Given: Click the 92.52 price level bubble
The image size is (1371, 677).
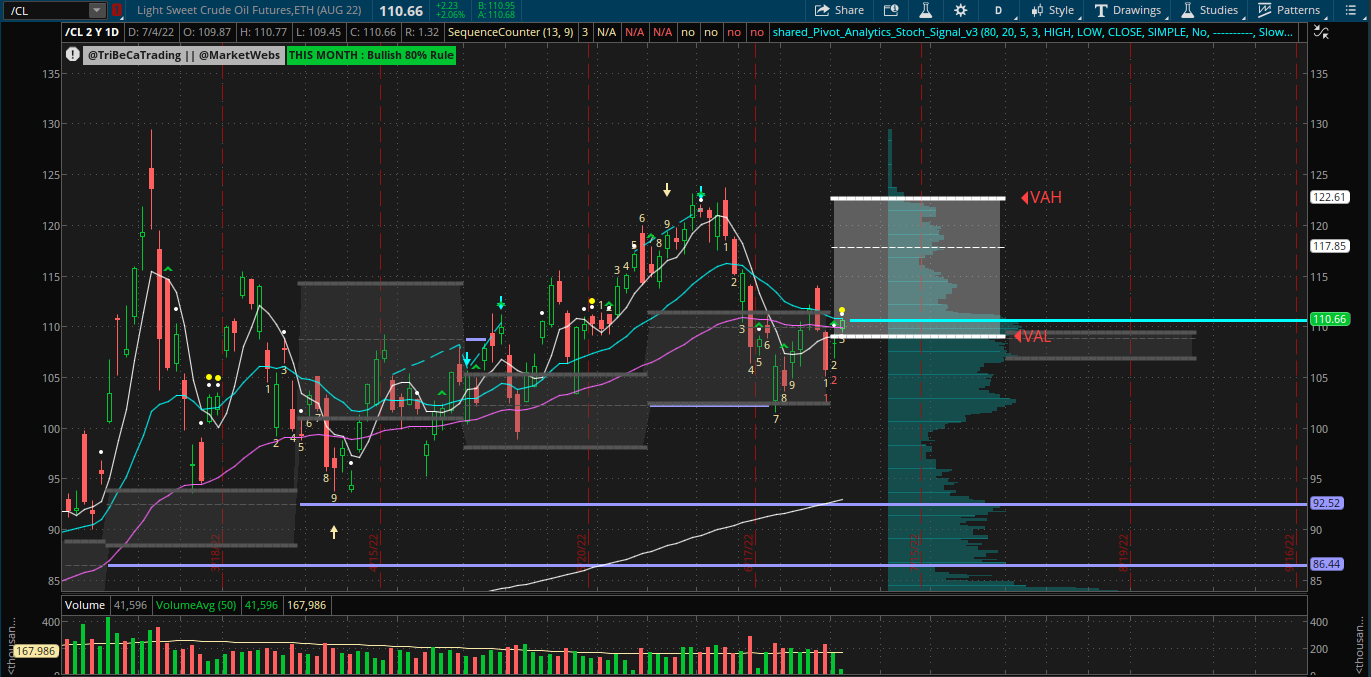Looking at the screenshot, I should click(x=1325, y=503).
